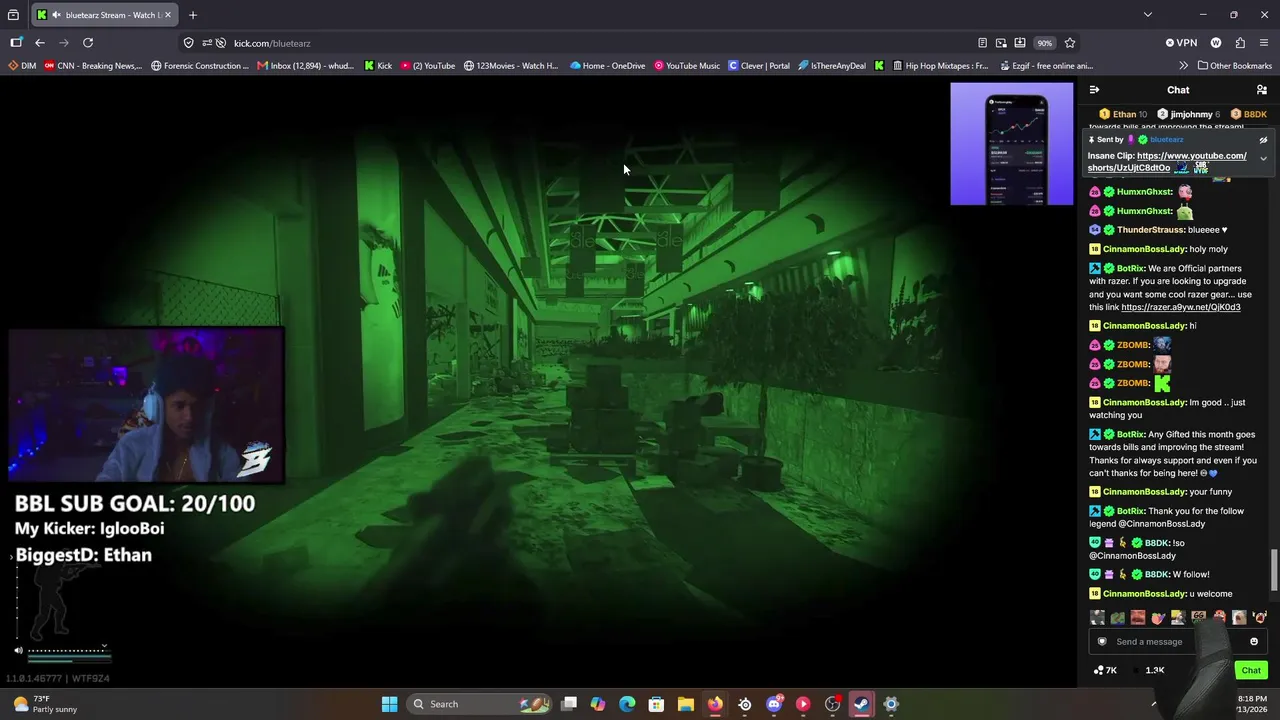Open the Clever | Portal bookmark

coord(759,66)
